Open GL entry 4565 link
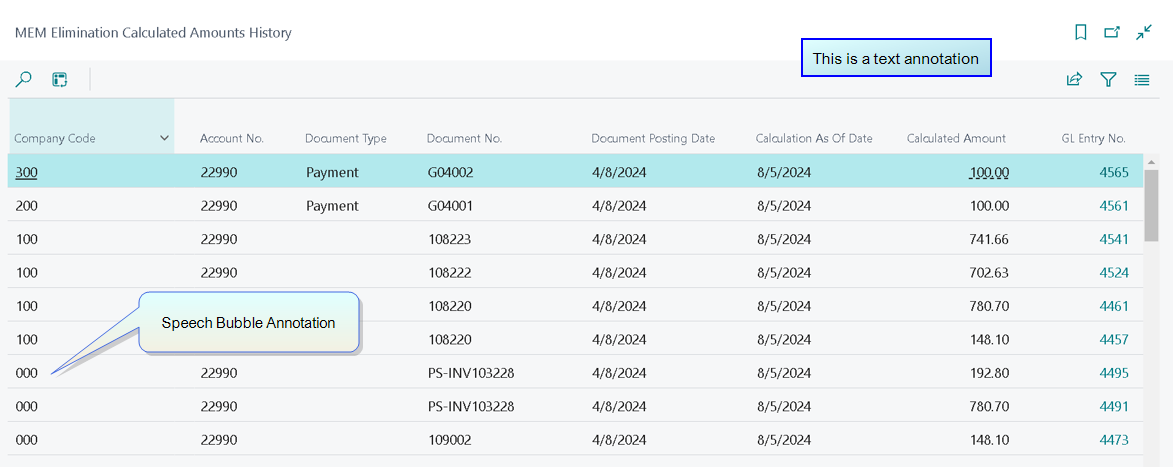Image resolution: width=1173 pixels, height=471 pixels. click(x=1114, y=173)
